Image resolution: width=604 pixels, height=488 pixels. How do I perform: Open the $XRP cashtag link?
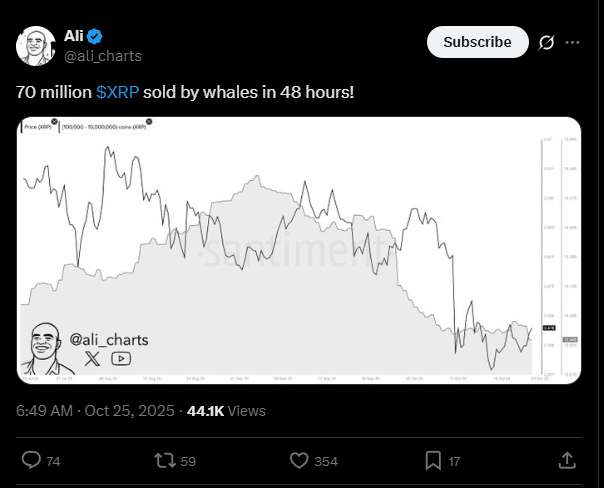pyautogui.click(x=117, y=92)
